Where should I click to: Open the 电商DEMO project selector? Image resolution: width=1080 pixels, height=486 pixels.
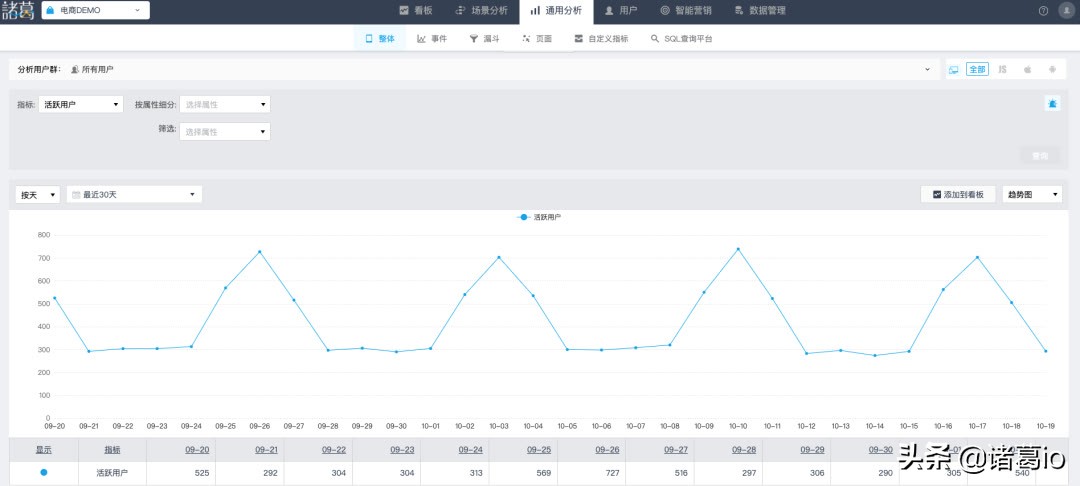[x=96, y=10]
